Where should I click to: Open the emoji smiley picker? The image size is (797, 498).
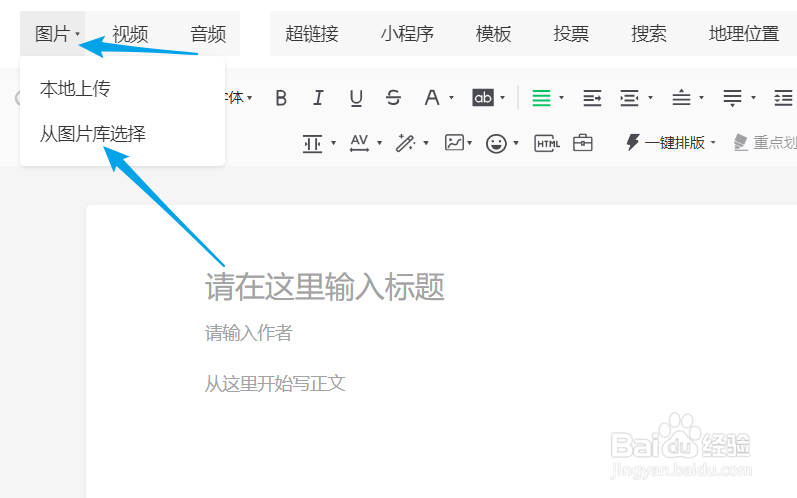tap(496, 143)
